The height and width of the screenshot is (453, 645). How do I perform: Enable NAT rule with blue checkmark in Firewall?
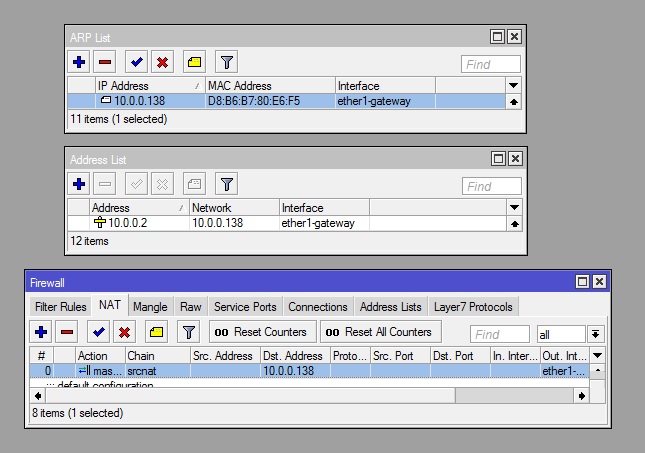coord(99,332)
